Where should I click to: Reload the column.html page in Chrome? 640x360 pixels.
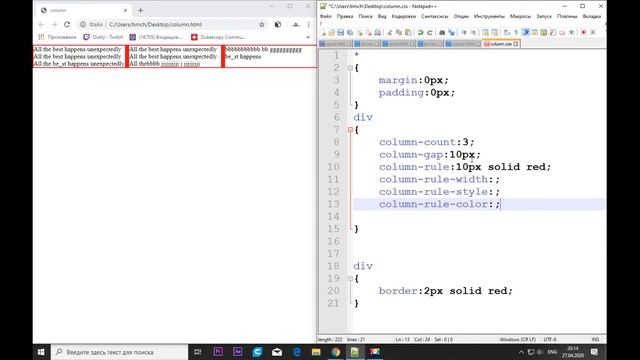[67, 24]
